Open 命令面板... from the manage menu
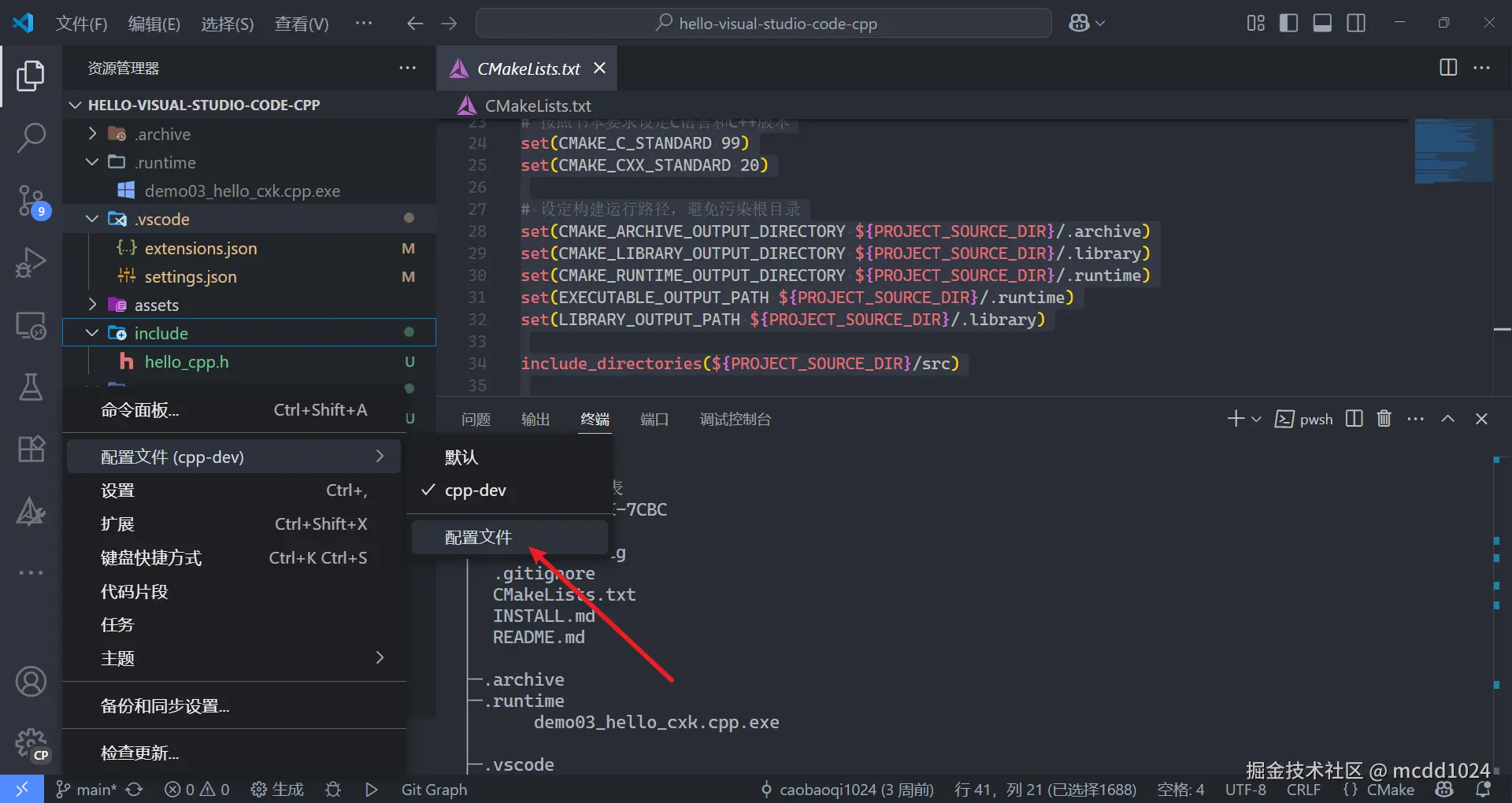Image resolution: width=1512 pixels, height=803 pixels. click(x=235, y=410)
